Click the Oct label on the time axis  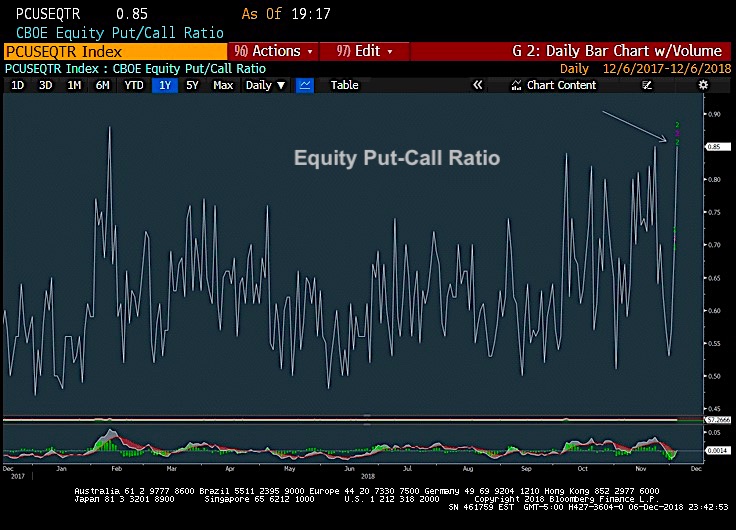click(x=582, y=469)
